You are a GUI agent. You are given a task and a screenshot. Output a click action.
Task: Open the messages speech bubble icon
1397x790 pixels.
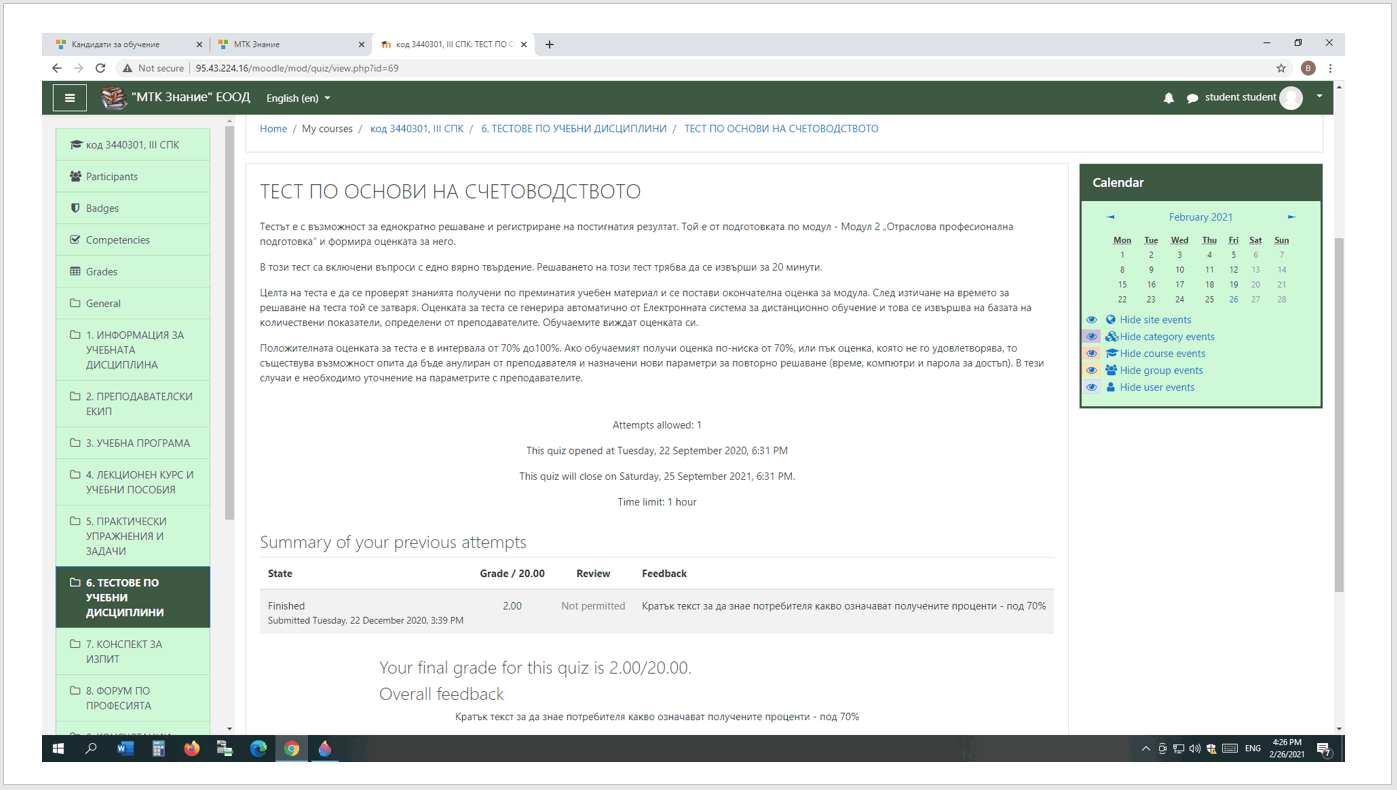pyautogui.click(x=1192, y=98)
